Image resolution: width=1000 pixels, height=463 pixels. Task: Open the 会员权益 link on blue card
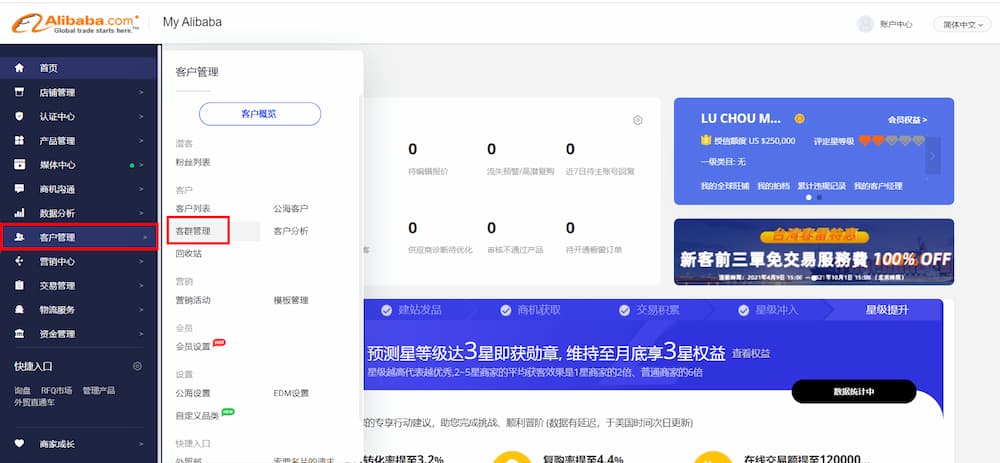click(x=906, y=119)
